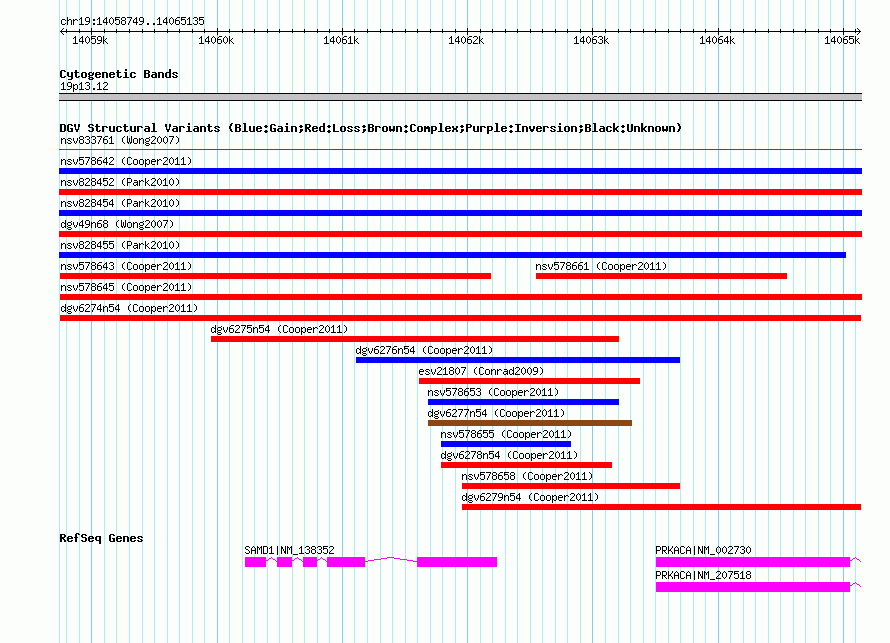Click the nsv828452 (Park2010) label
890x643 pixels.
[x=120, y=182]
